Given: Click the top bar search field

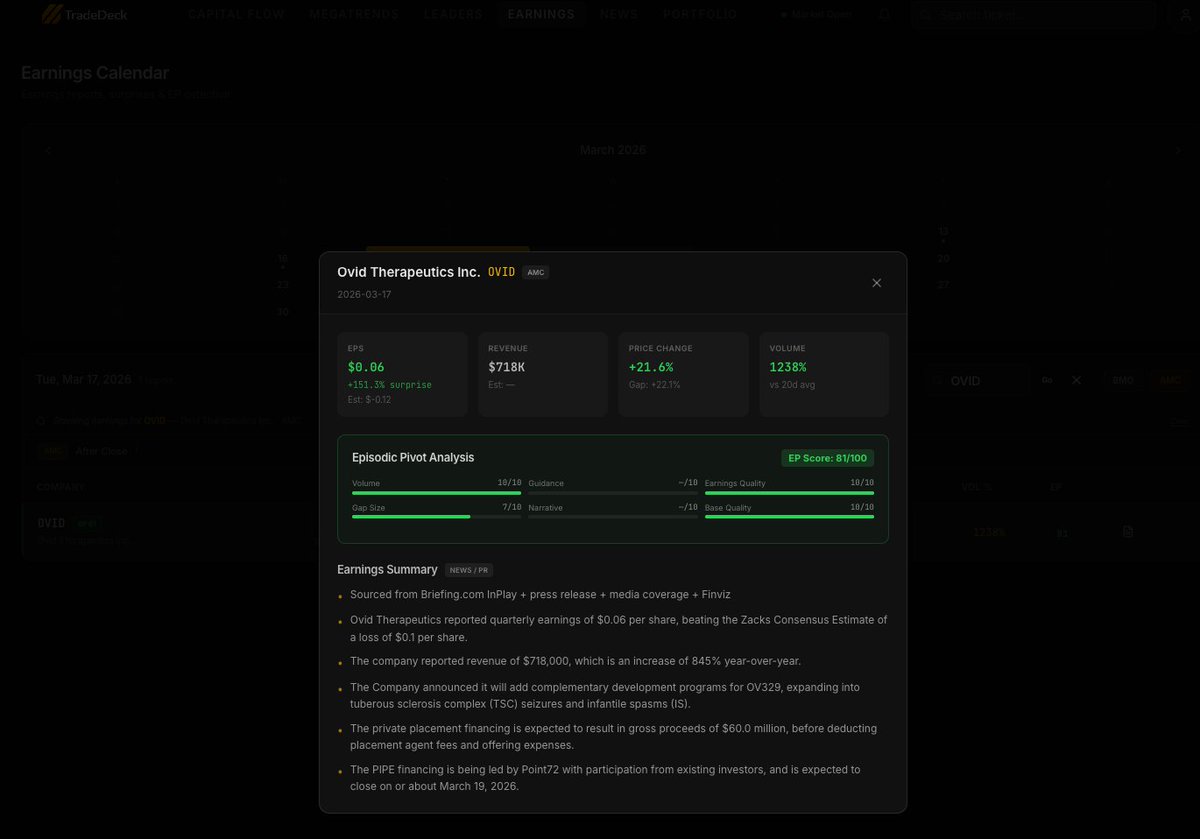Looking at the screenshot, I should (x=1033, y=15).
